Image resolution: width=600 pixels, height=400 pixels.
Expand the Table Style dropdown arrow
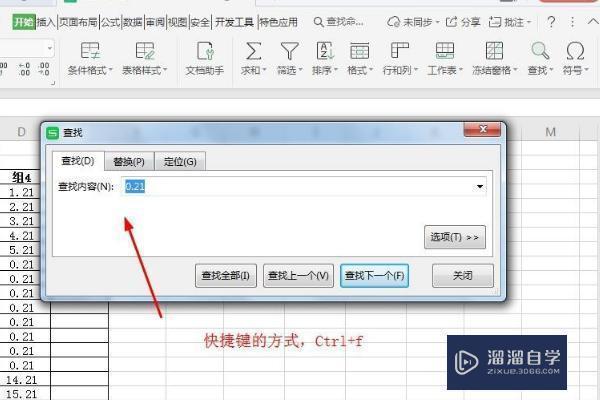pyautogui.click(x=165, y=70)
